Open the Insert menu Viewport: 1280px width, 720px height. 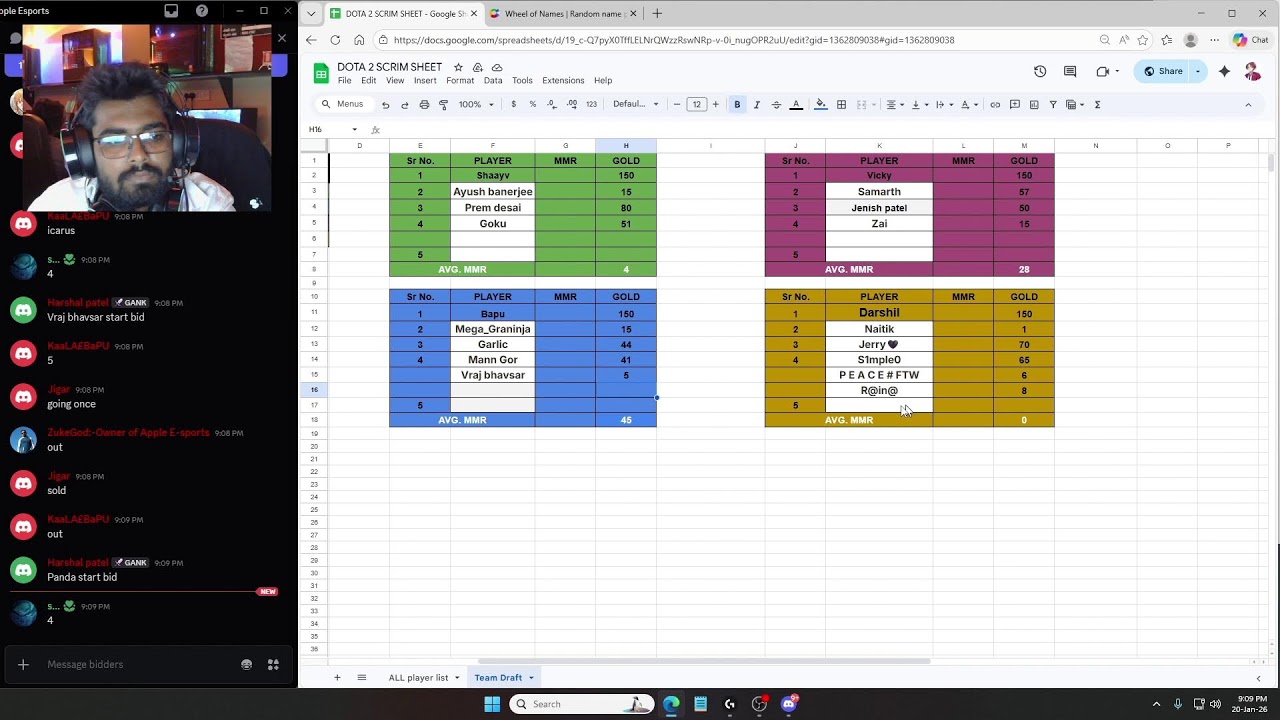425,81
